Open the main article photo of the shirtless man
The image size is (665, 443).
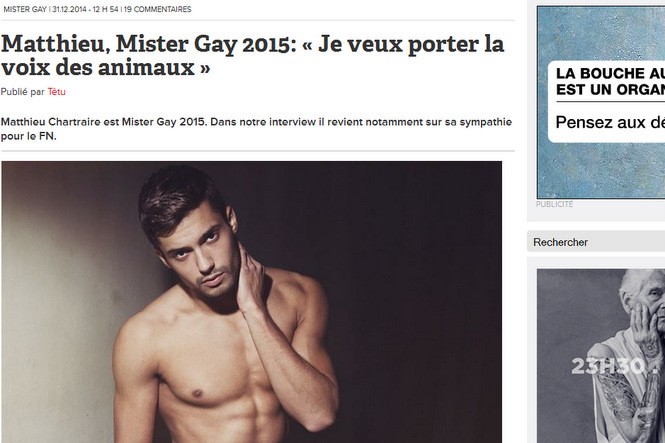pos(251,302)
